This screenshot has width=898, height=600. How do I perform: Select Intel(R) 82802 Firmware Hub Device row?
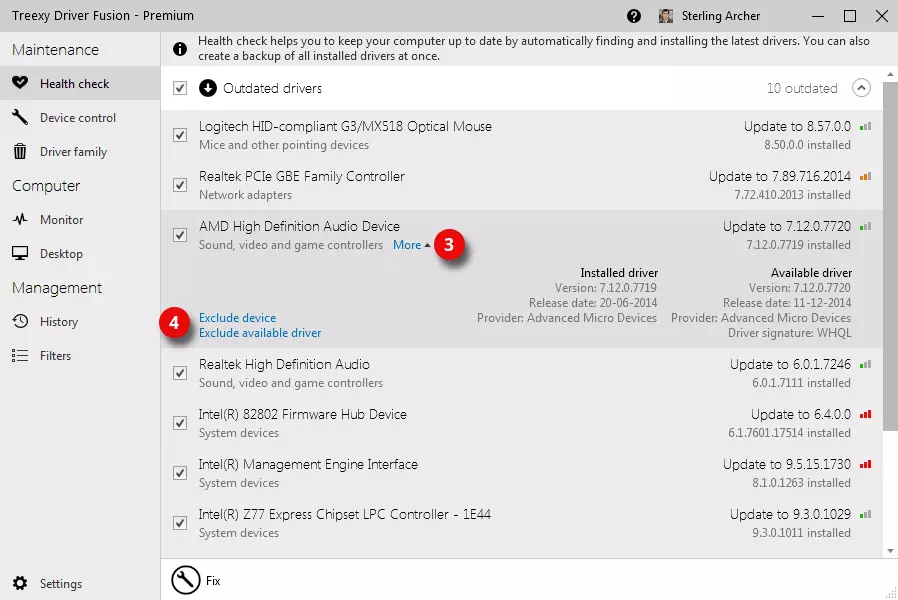pos(522,423)
